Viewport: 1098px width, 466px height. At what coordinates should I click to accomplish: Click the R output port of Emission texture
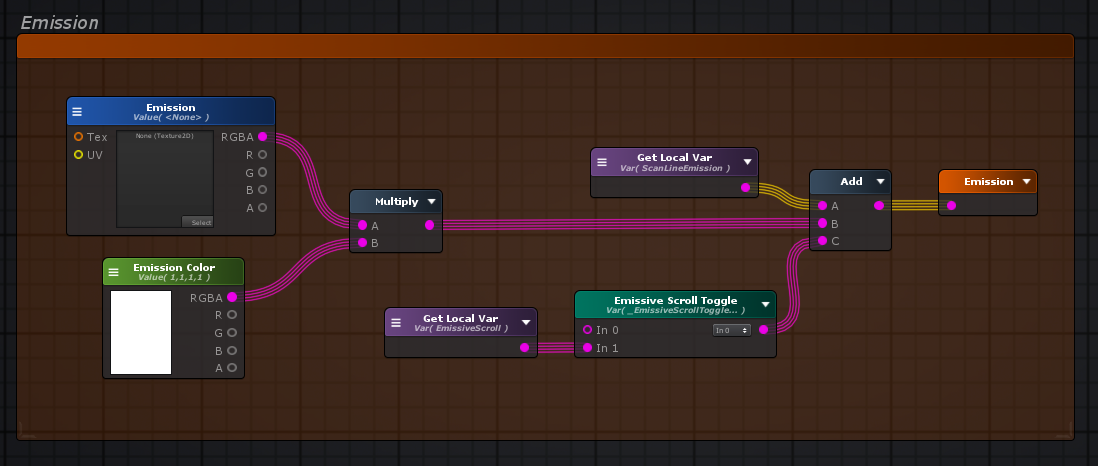[263, 154]
